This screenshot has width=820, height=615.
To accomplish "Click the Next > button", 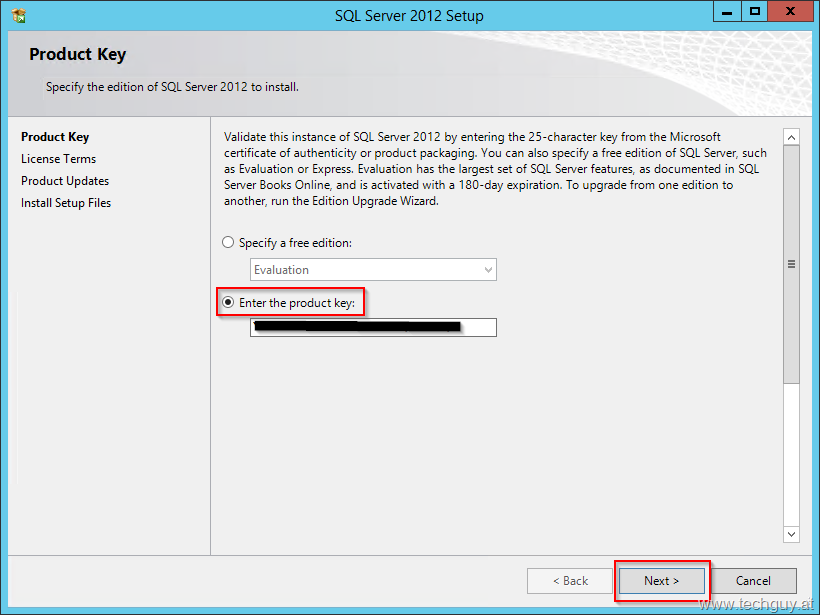I will pyautogui.click(x=662, y=581).
